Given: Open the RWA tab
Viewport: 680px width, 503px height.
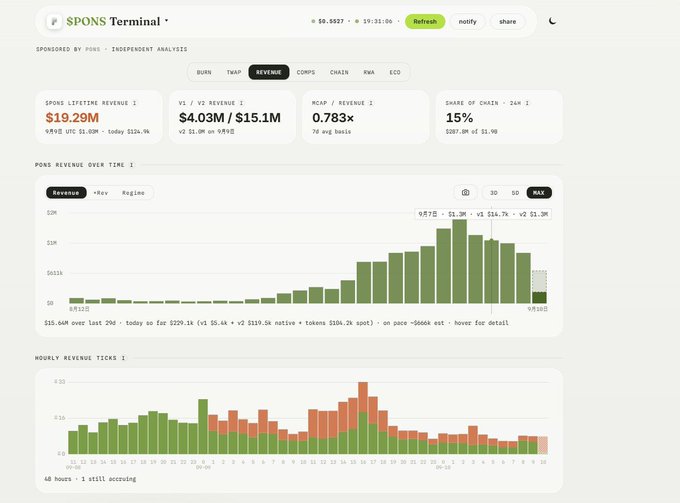Looking at the screenshot, I should point(369,72).
